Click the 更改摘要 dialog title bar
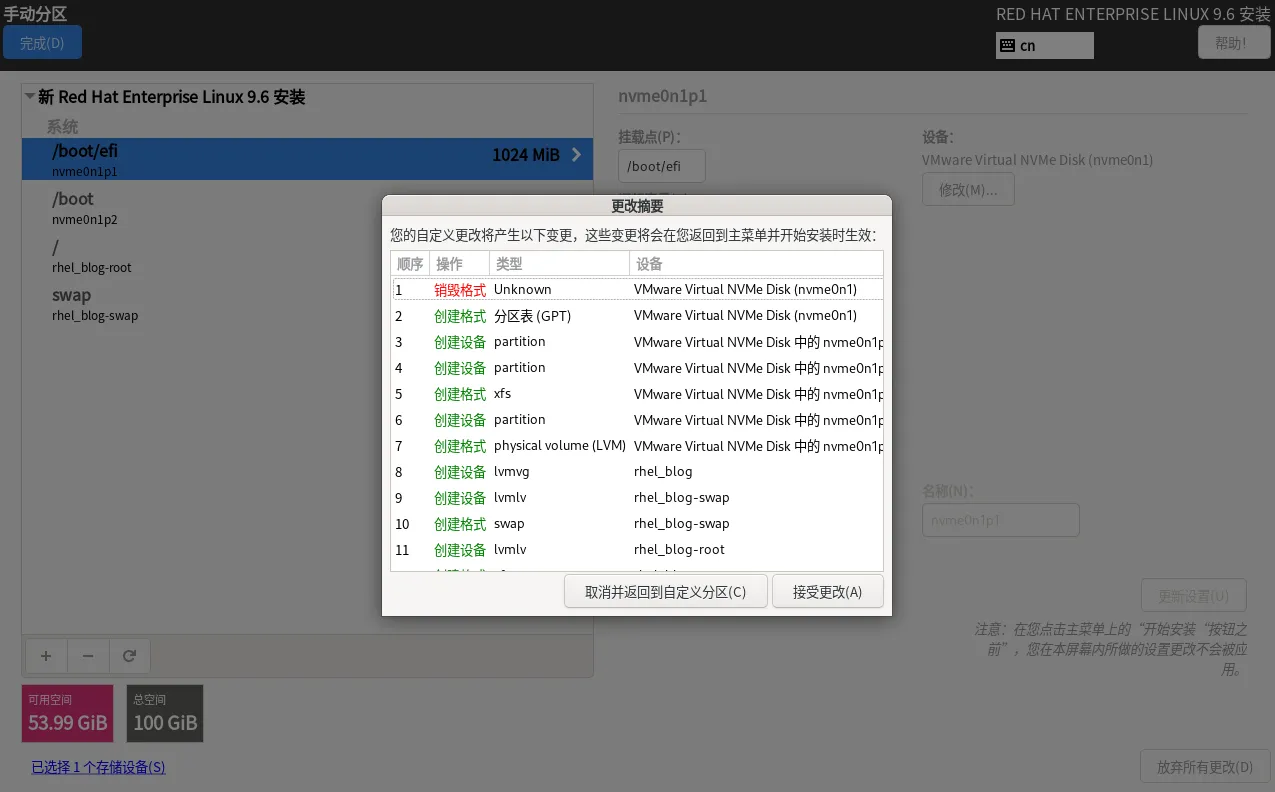Image resolution: width=1275 pixels, height=792 pixels. [x=637, y=206]
